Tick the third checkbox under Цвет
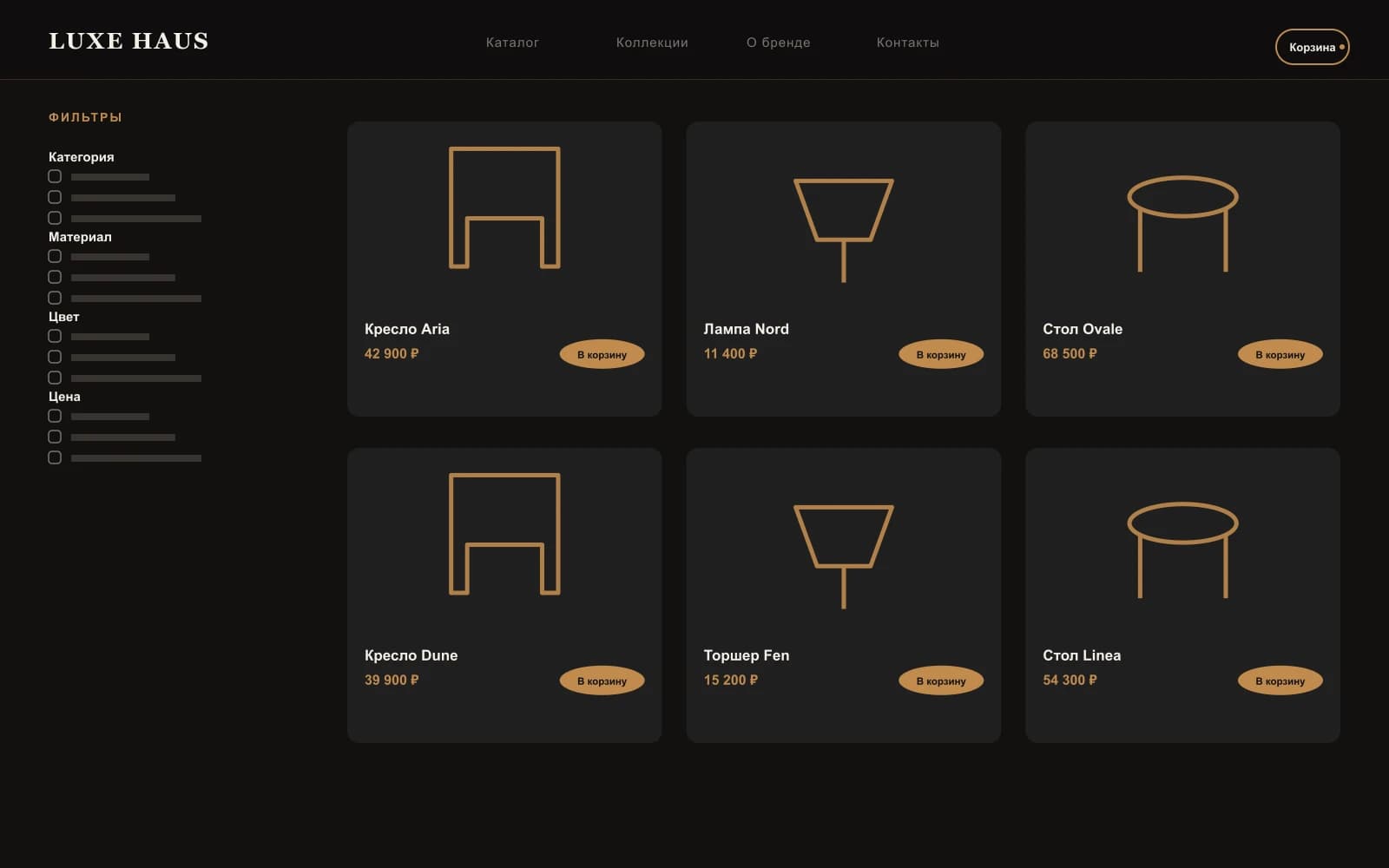This screenshot has width=1389, height=868. click(55, 378)
